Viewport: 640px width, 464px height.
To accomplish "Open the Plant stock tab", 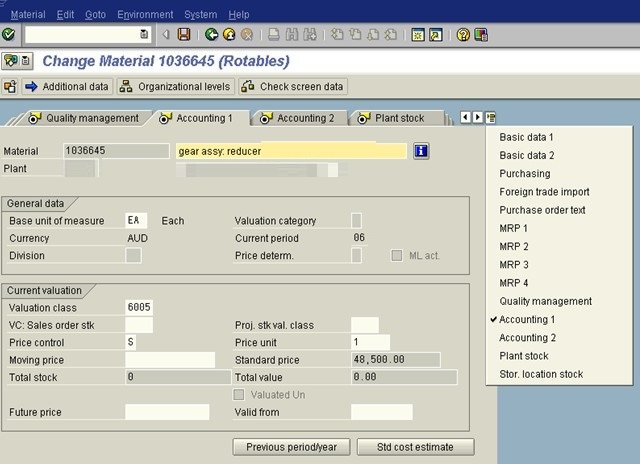I will [396, 118].
